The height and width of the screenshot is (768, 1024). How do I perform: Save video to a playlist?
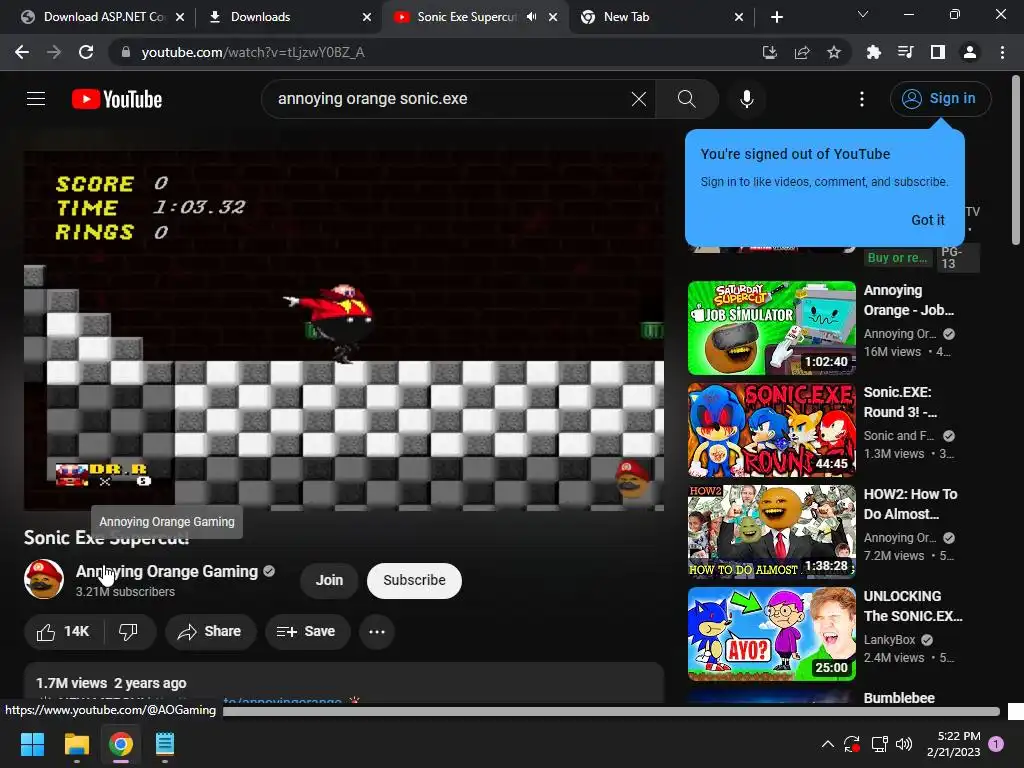point(306,632)
